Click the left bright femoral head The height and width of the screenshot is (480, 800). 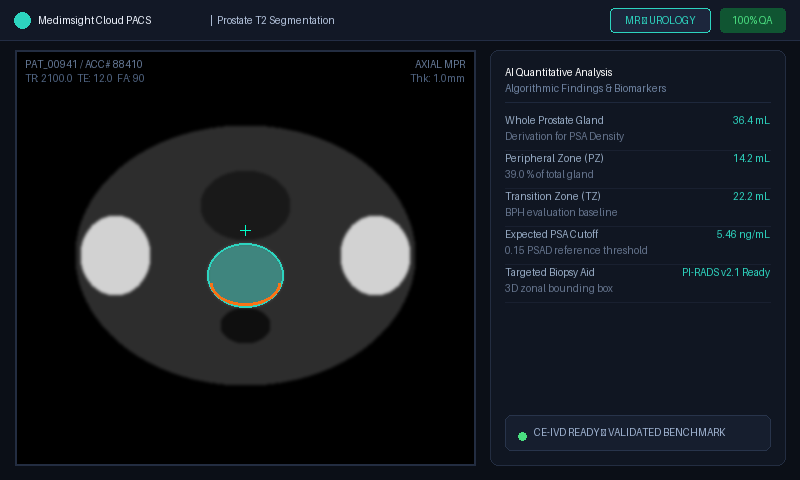[116, 256]
